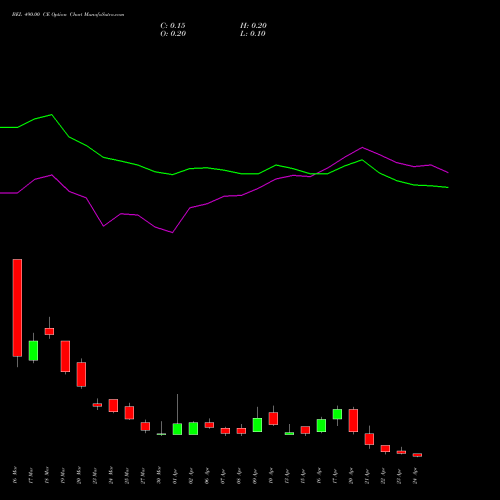Click the '20 Mar' date label
Viewport: 500px width, 500px height.
coord(79,475)
